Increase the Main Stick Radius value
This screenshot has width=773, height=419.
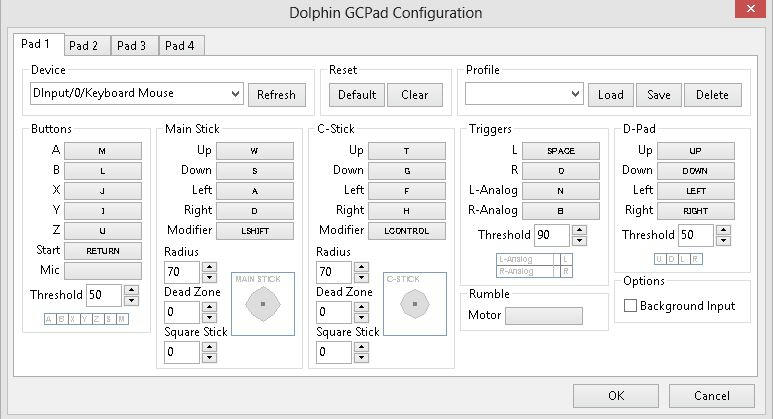pyautogui.click(x=210, y=267)
